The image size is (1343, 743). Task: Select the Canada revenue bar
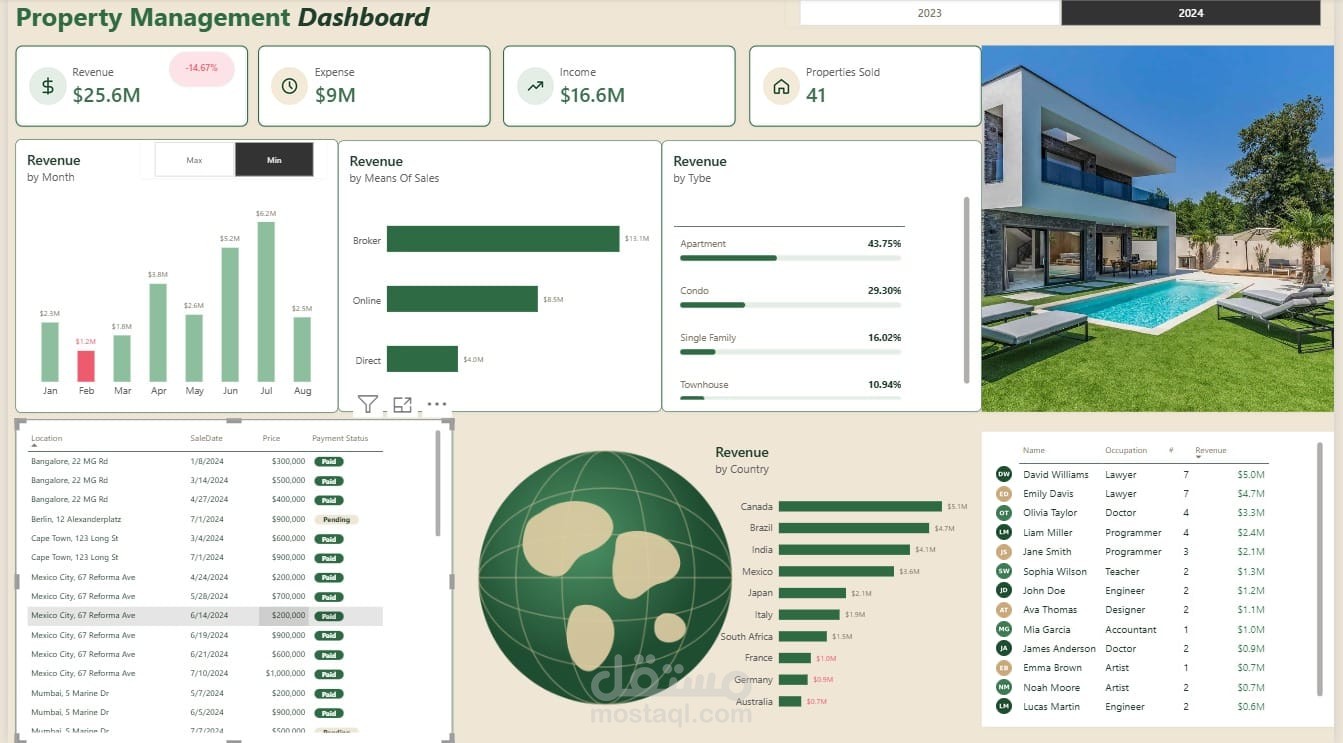pyautogui.click(x=860, y=506)
